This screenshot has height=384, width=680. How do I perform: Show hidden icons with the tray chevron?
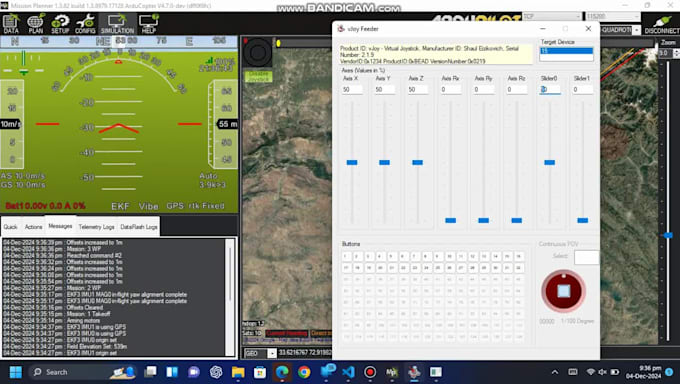pos(555,372)
